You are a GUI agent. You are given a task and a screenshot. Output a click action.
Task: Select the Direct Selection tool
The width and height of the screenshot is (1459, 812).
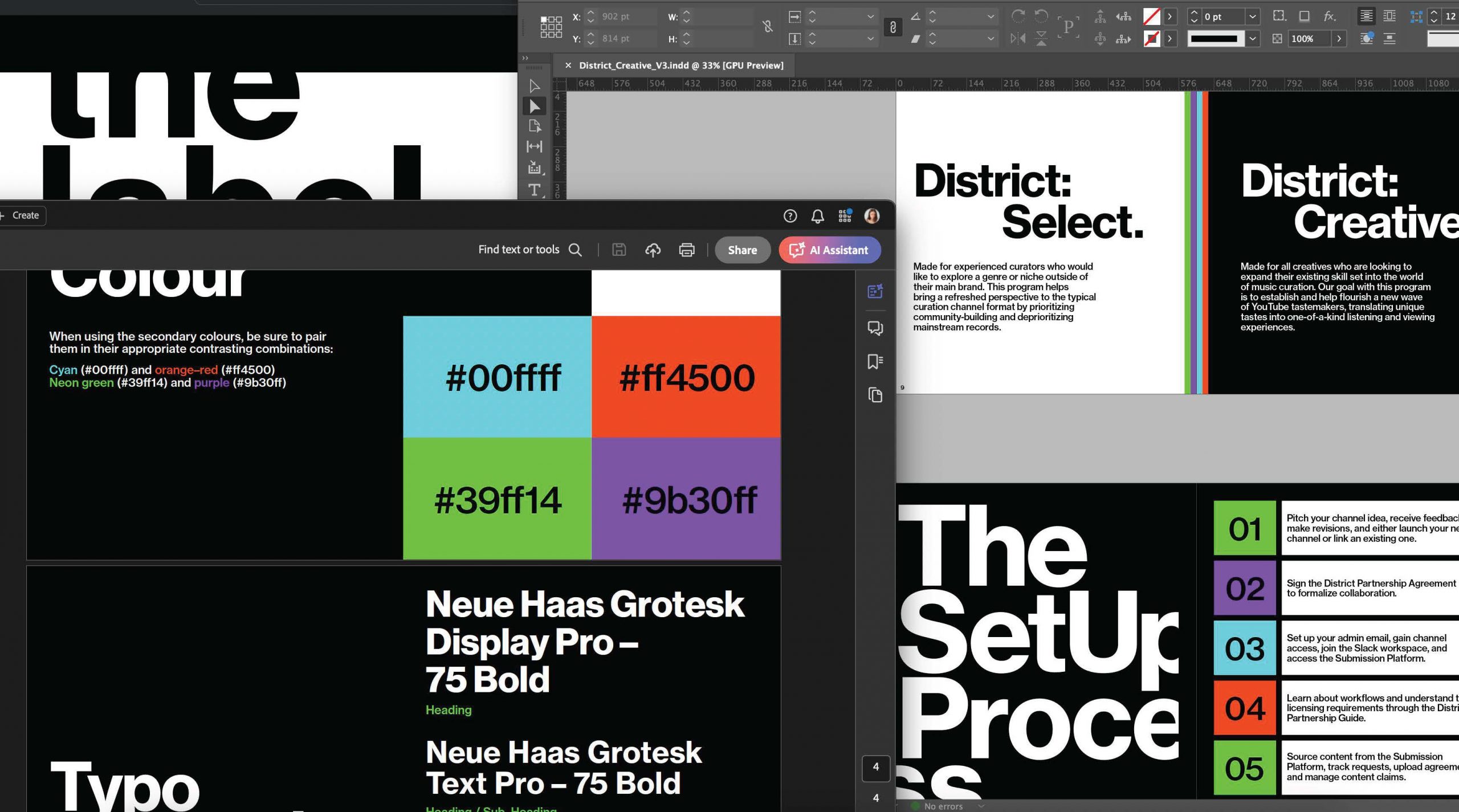pyautogui.click(x=534, y=107)
